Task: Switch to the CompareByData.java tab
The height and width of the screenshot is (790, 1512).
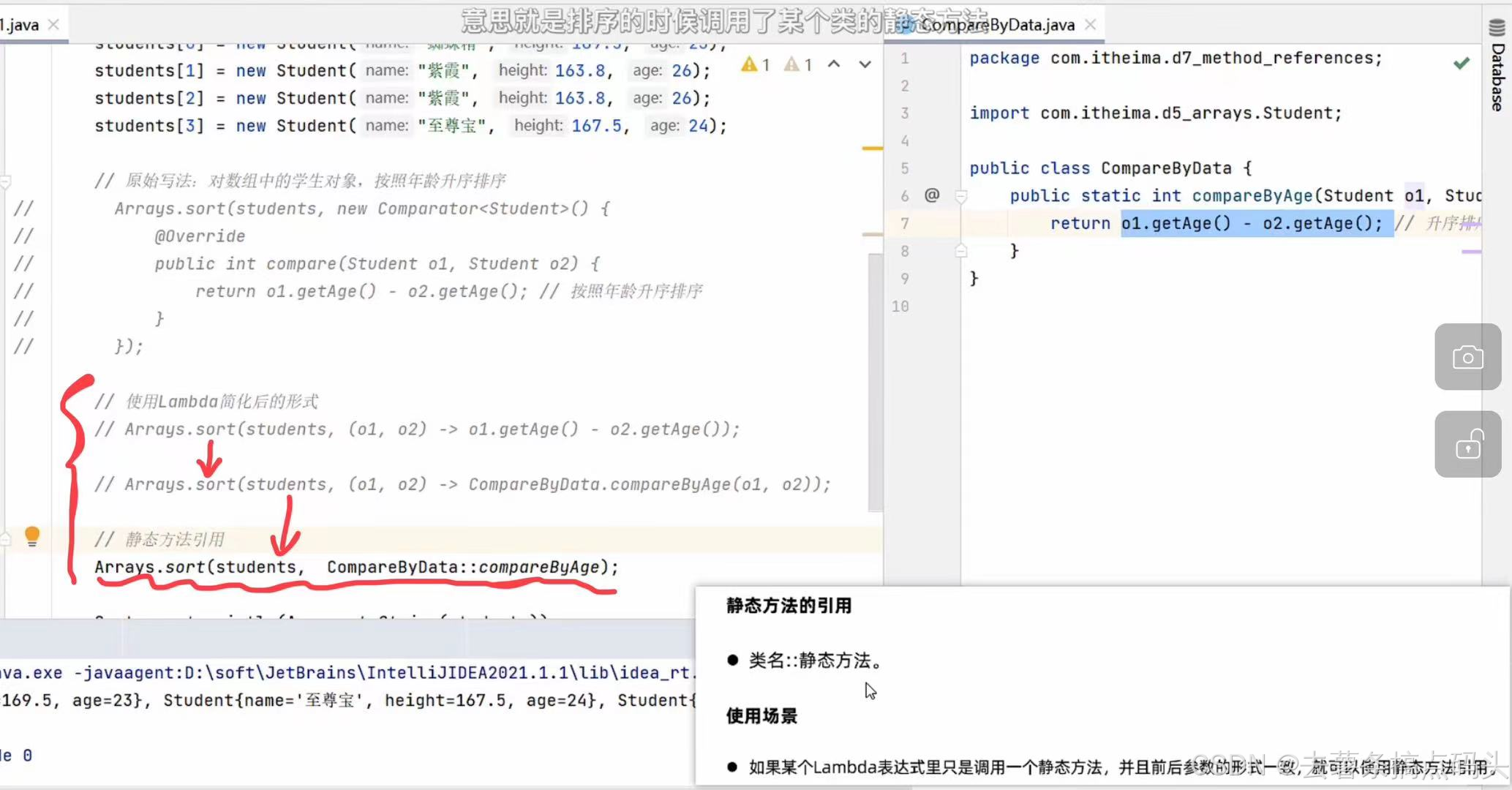Action: [x=996, y=25]
